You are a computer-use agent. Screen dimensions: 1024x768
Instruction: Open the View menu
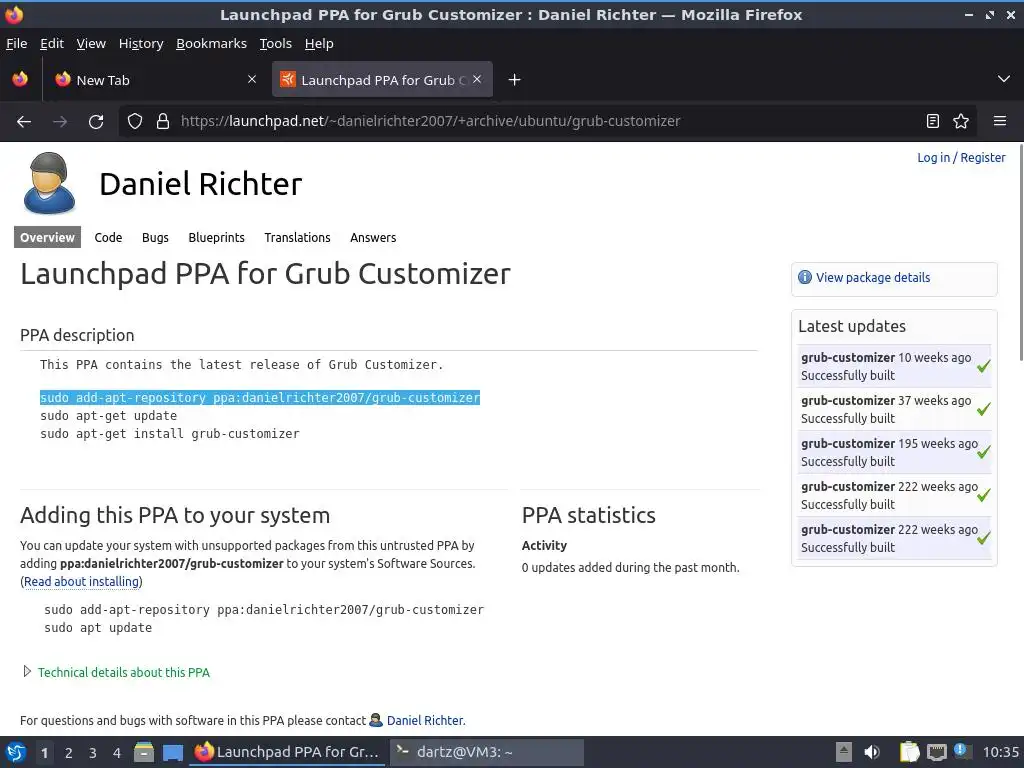tap(91, 43)
